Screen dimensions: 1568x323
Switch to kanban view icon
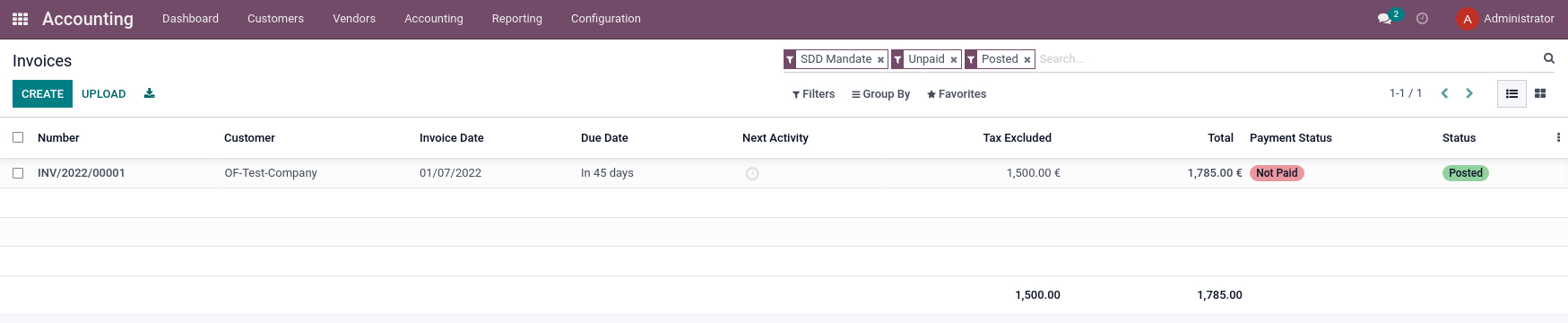click(1540, 93)
